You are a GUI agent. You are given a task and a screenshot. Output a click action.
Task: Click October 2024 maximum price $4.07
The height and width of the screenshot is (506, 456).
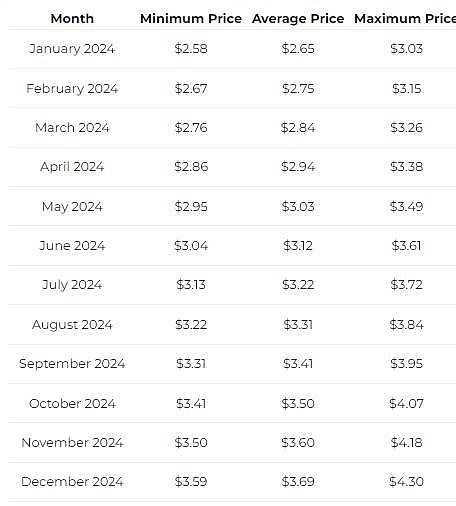click(x=407, y=404)
